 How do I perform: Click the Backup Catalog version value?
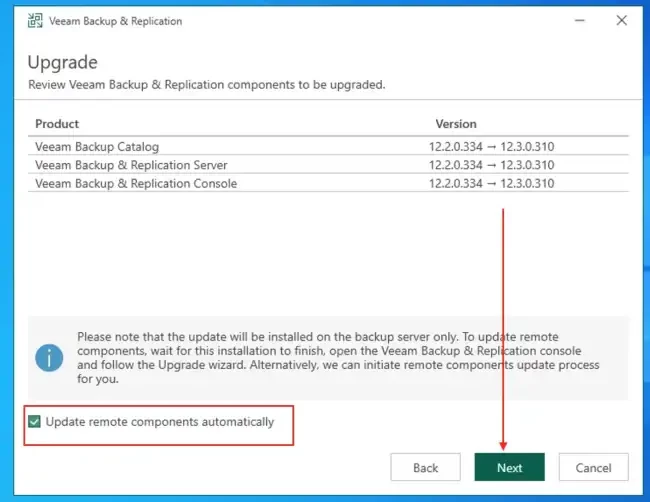pyautogui.click(x=491, y=146)
